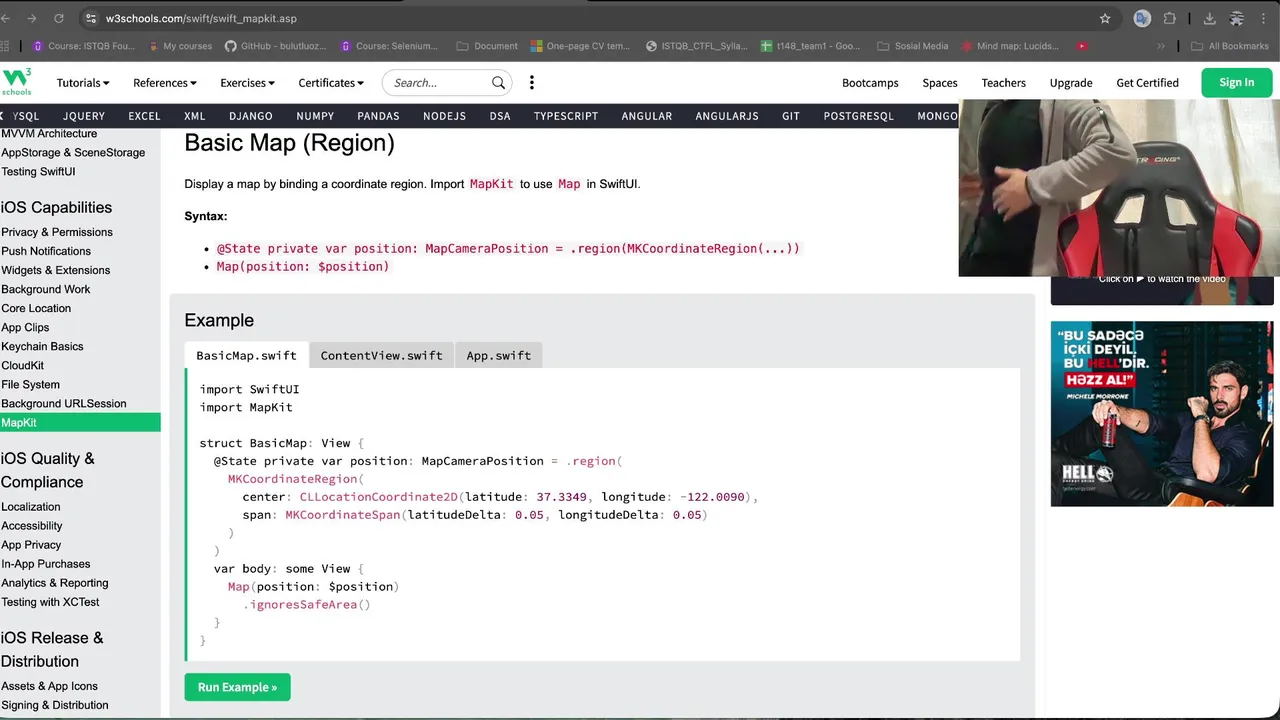Viewport: 1280px width, 720px height.
Task: Bookmark this page with the star icon
Action: (1105, 18)
